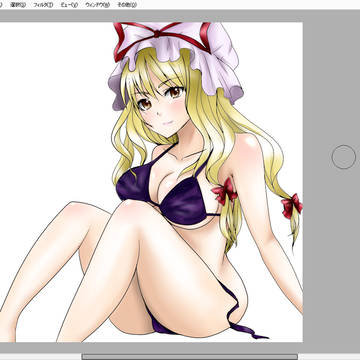Open the 選択(S) menu

(x=18, y=5)
